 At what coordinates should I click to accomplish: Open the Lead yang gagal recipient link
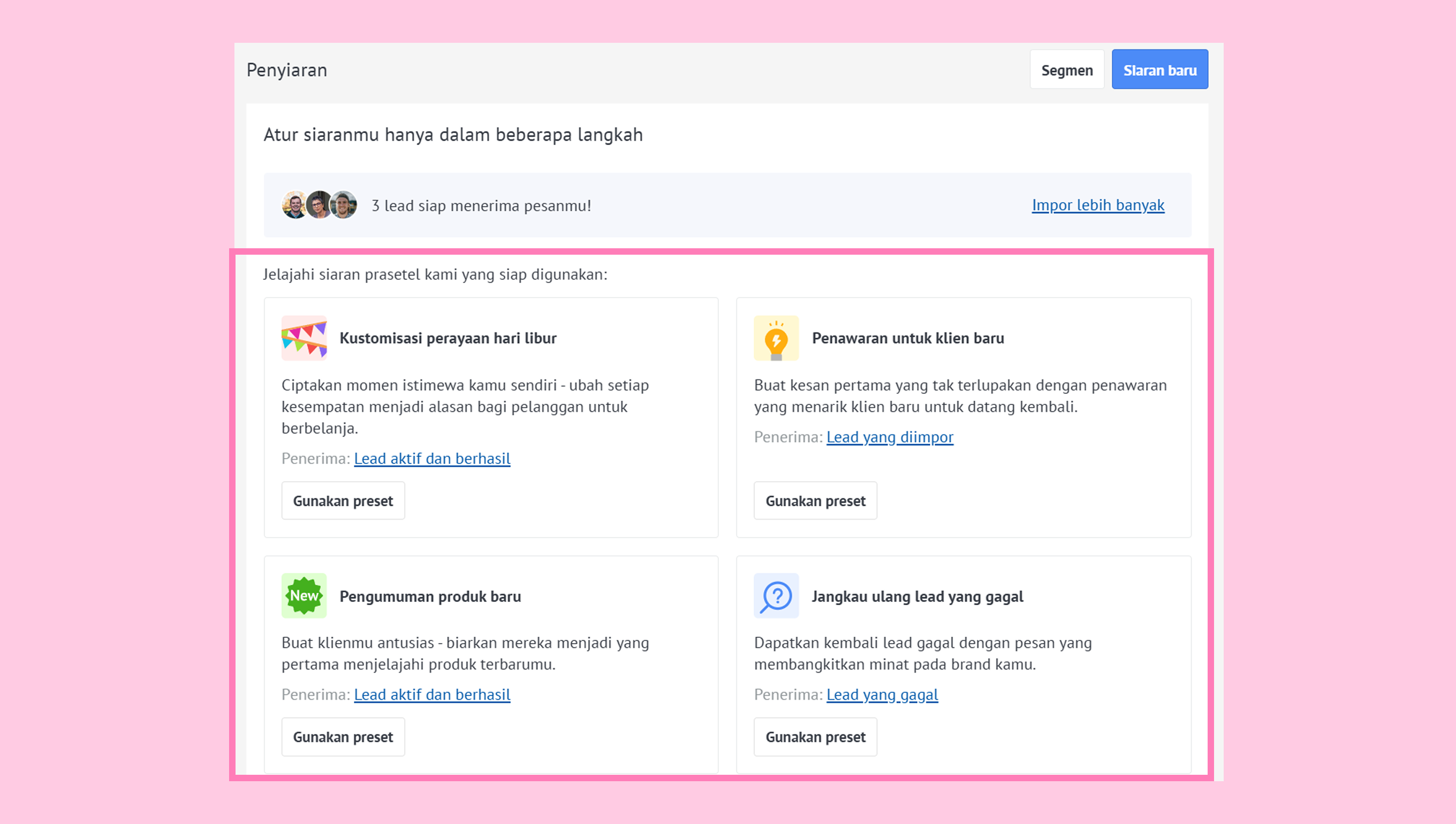[x=882, y=695]
